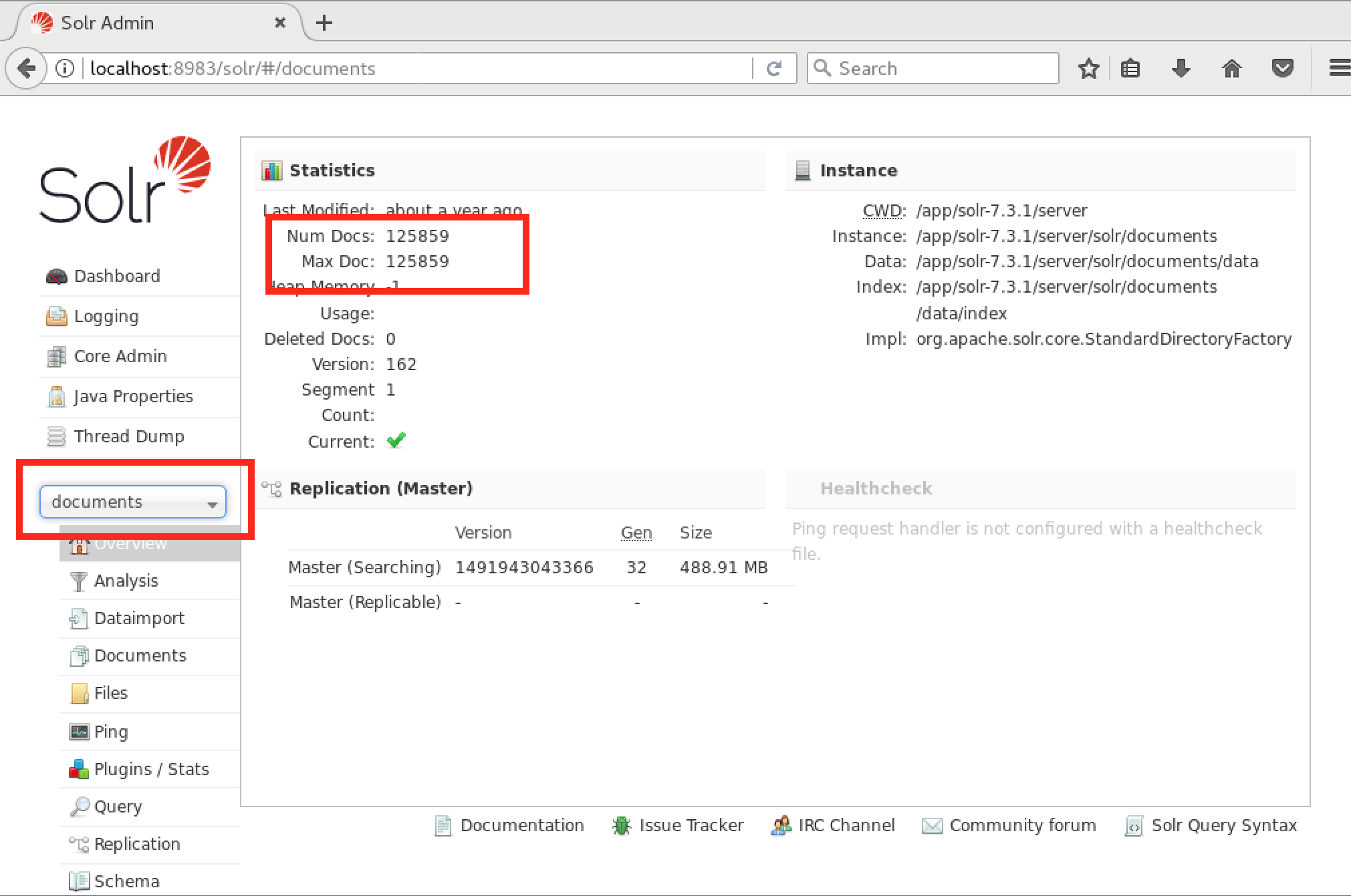Click the Ping monitor icon
The image size is (1351, 896).
79,732
